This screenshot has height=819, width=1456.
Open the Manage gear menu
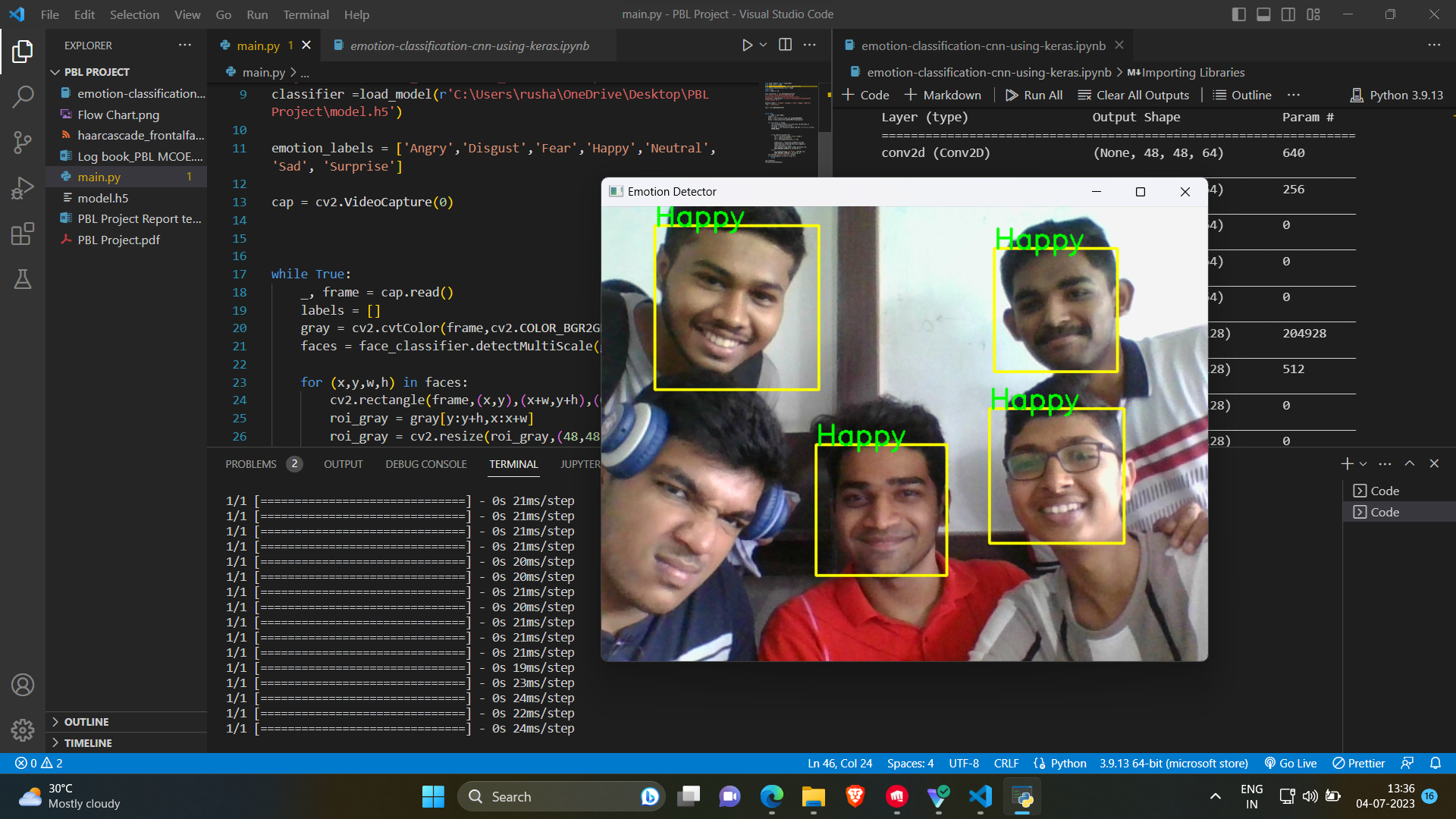[x=23, y=730]
